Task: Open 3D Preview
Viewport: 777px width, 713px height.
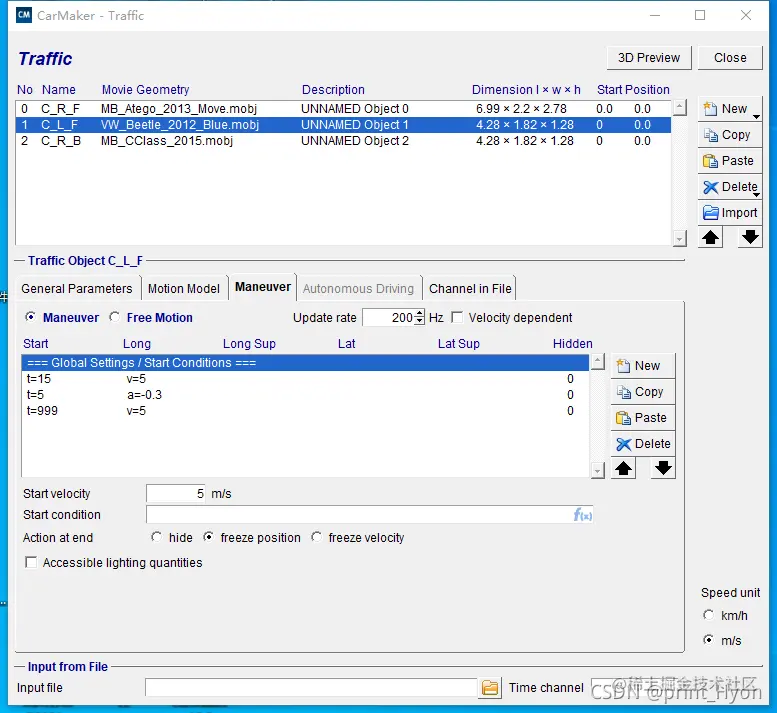Action: pyautogui.click(x=649, y=58)
